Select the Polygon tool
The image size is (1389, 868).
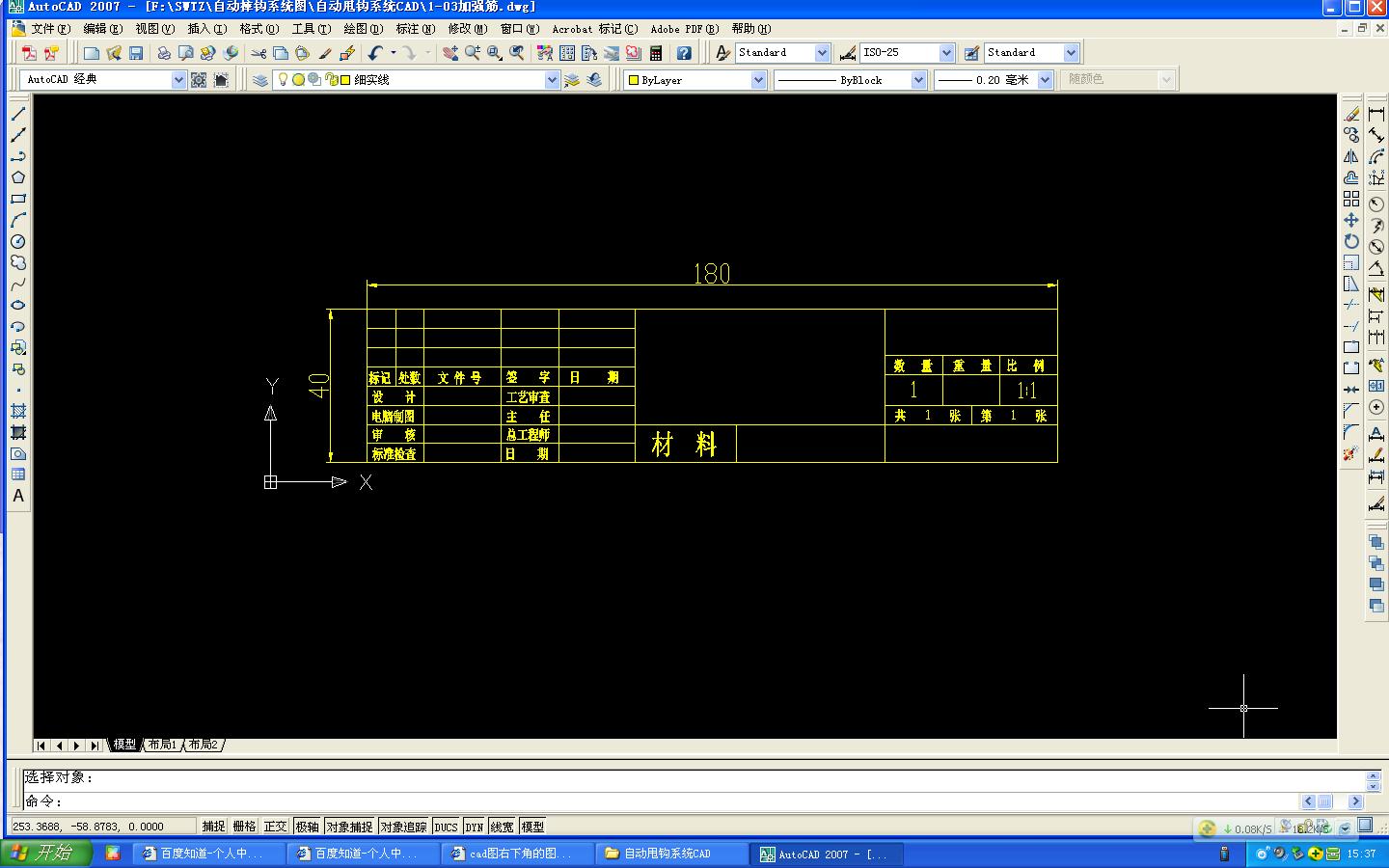pos(18,177)
